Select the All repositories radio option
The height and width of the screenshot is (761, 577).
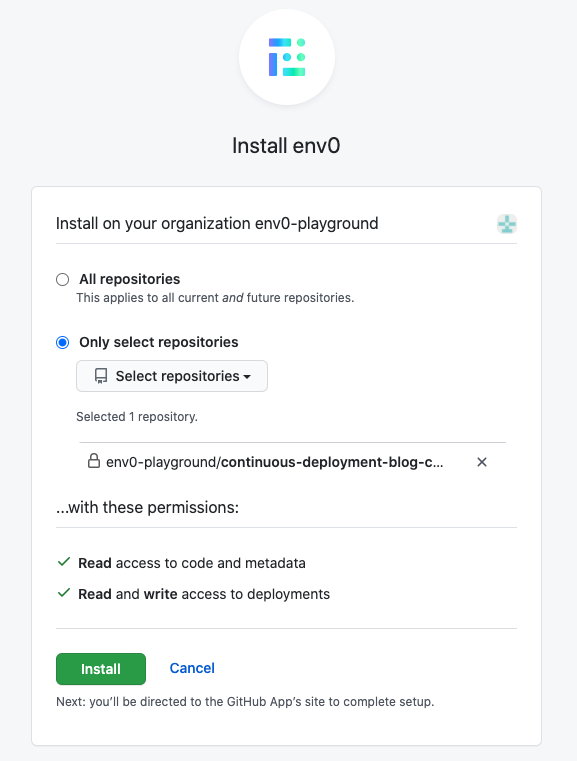63,280
